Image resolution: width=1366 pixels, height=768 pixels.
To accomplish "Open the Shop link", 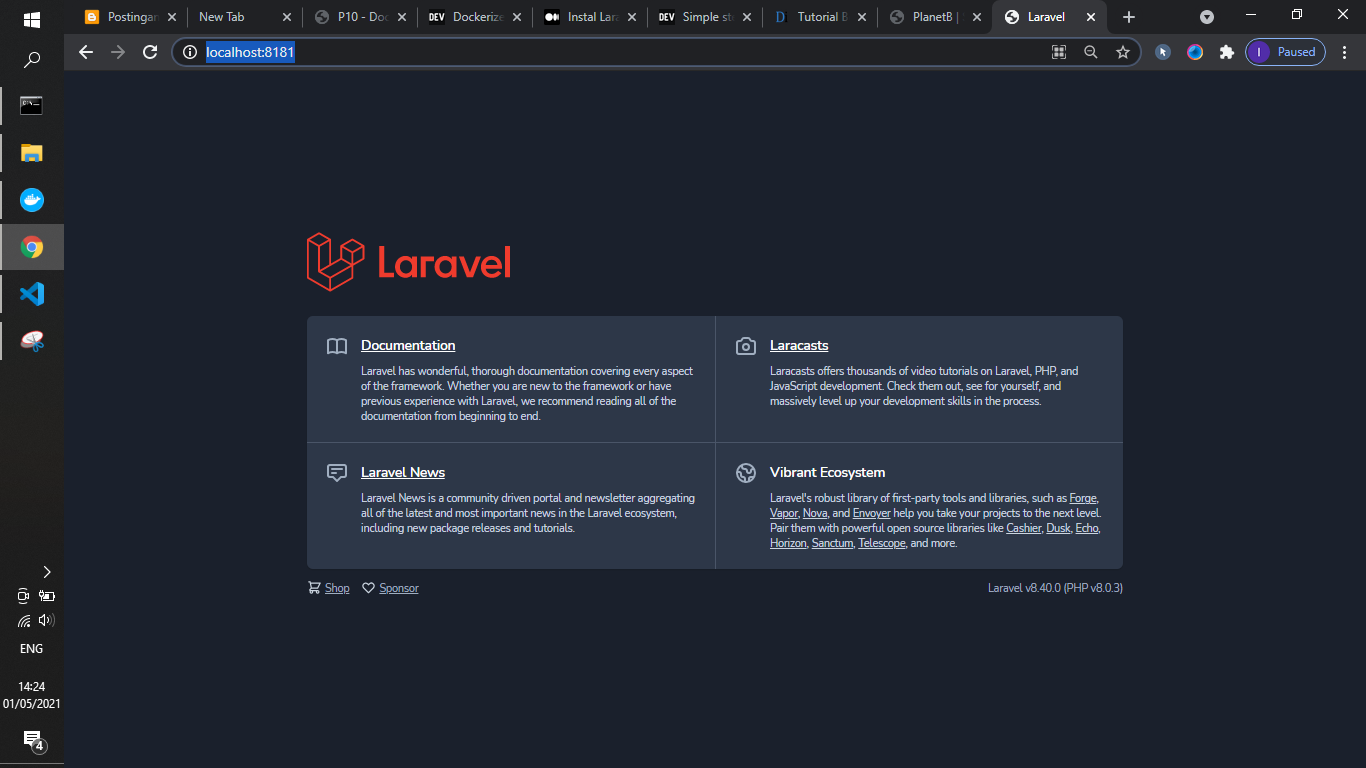I will click(337, 588).
